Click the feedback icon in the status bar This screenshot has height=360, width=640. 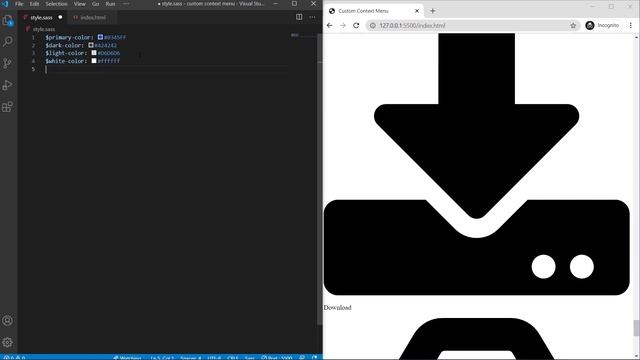tap(302, 358)
